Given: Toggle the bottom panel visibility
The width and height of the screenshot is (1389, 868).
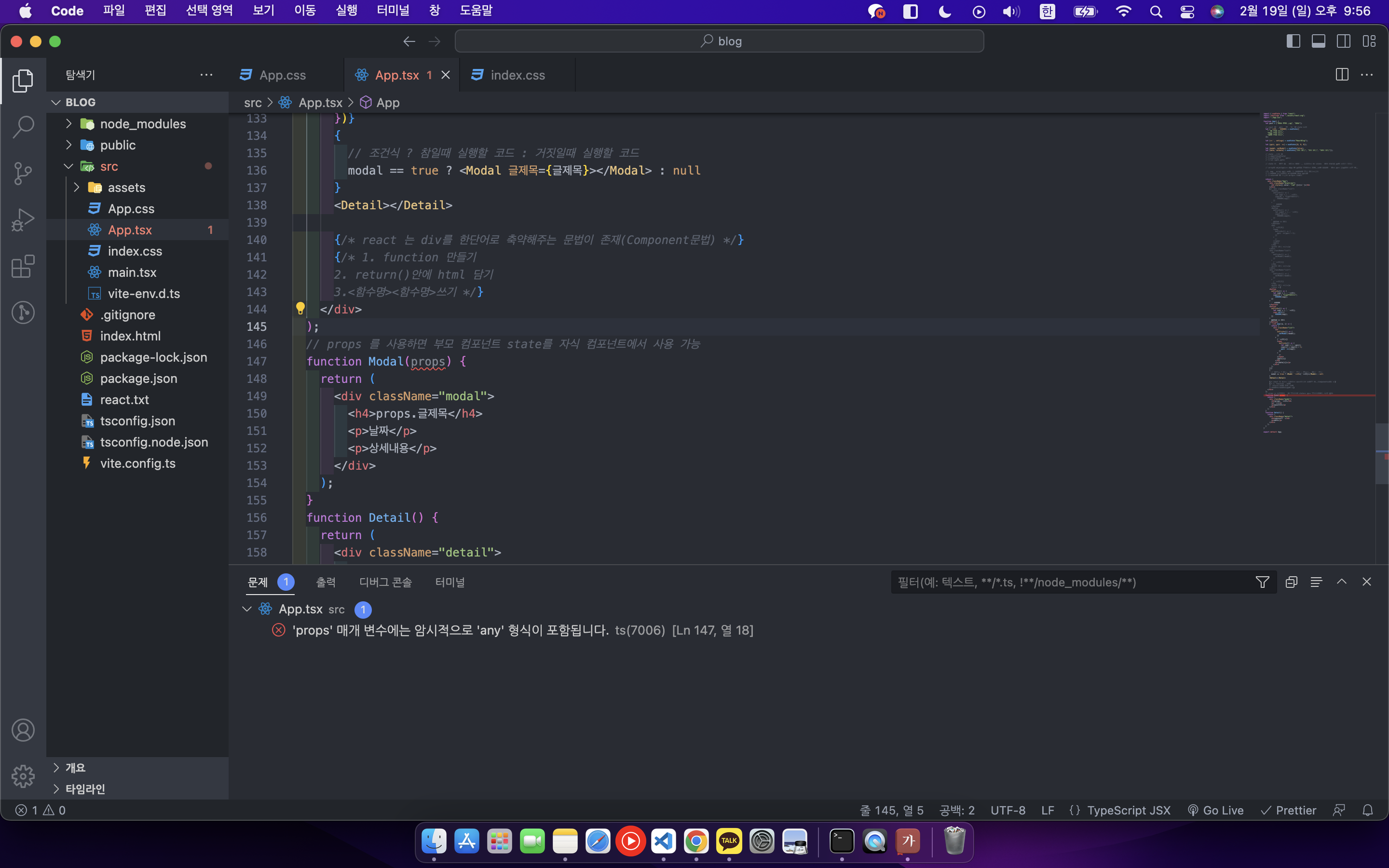Looking at the screenshot, I should (1319, 41).
